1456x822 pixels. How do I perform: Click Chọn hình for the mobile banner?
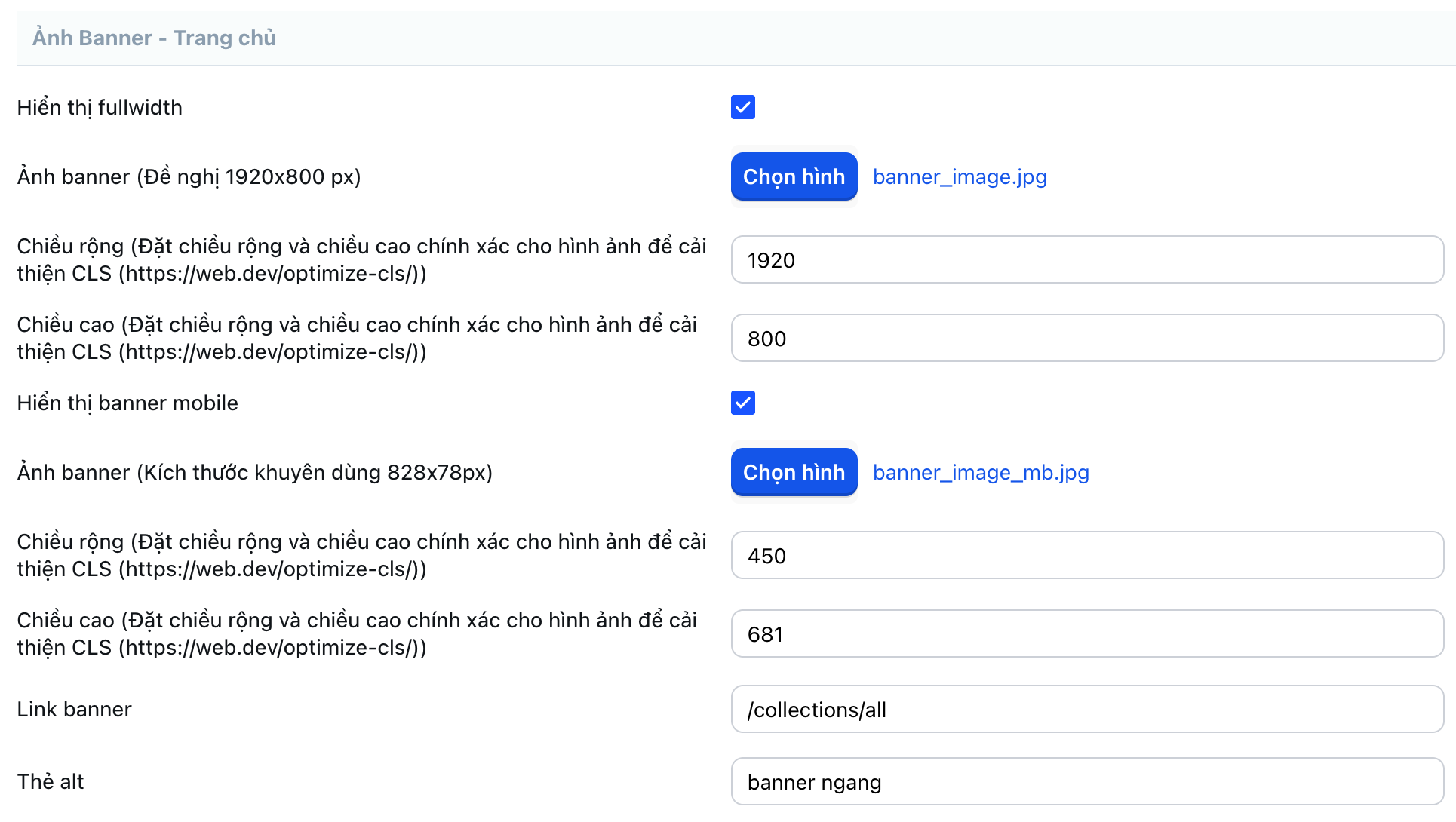[x=794, y=472]
